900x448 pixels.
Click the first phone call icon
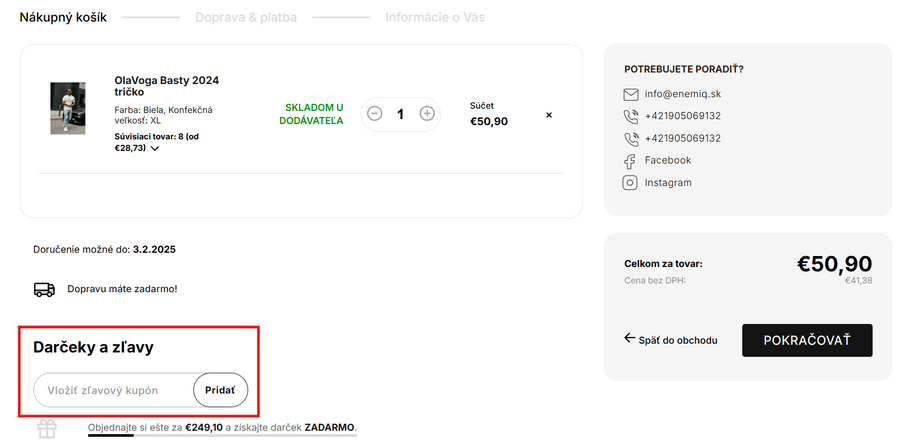[x=631, y=117]
